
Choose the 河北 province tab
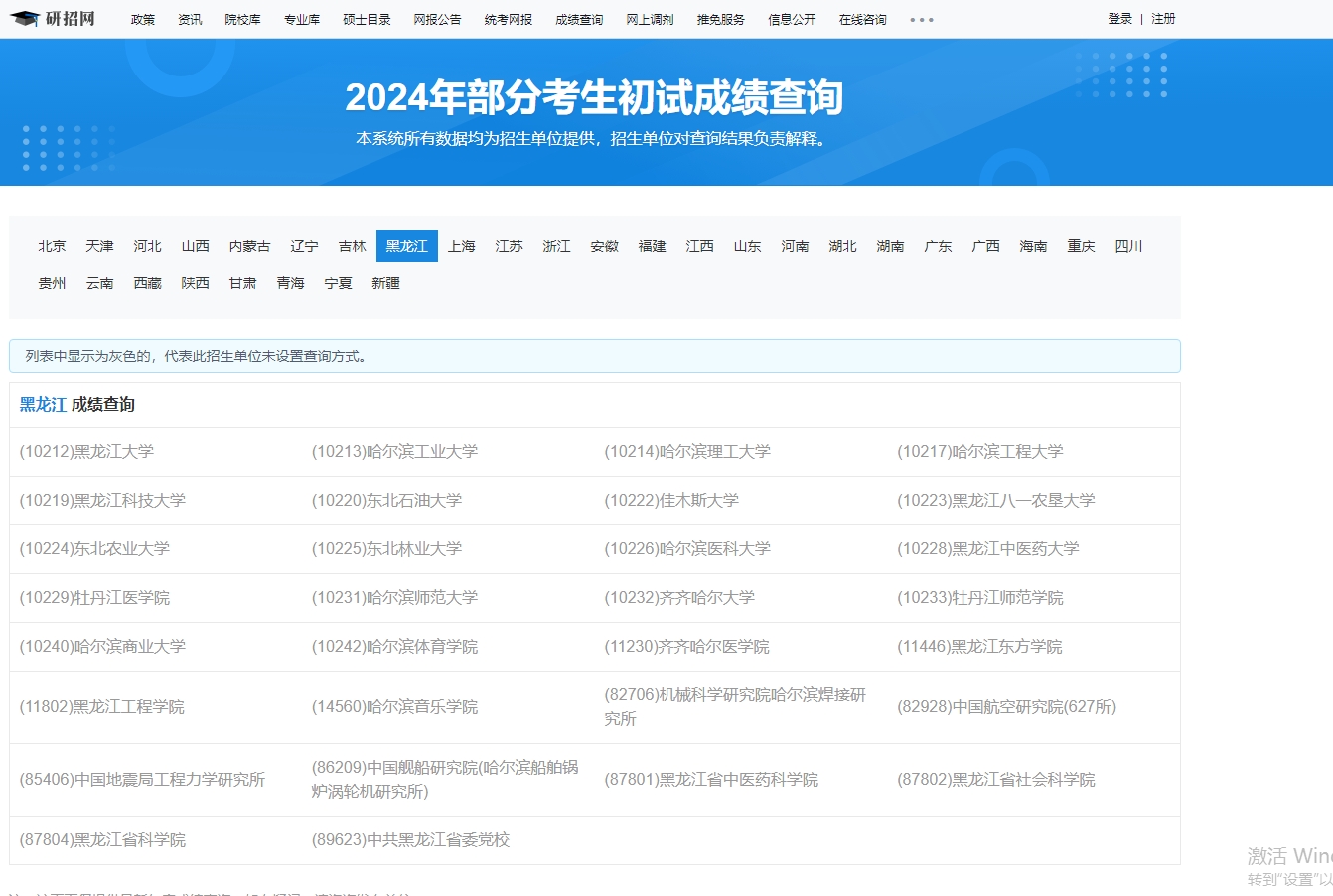click(x=148, y=246)
